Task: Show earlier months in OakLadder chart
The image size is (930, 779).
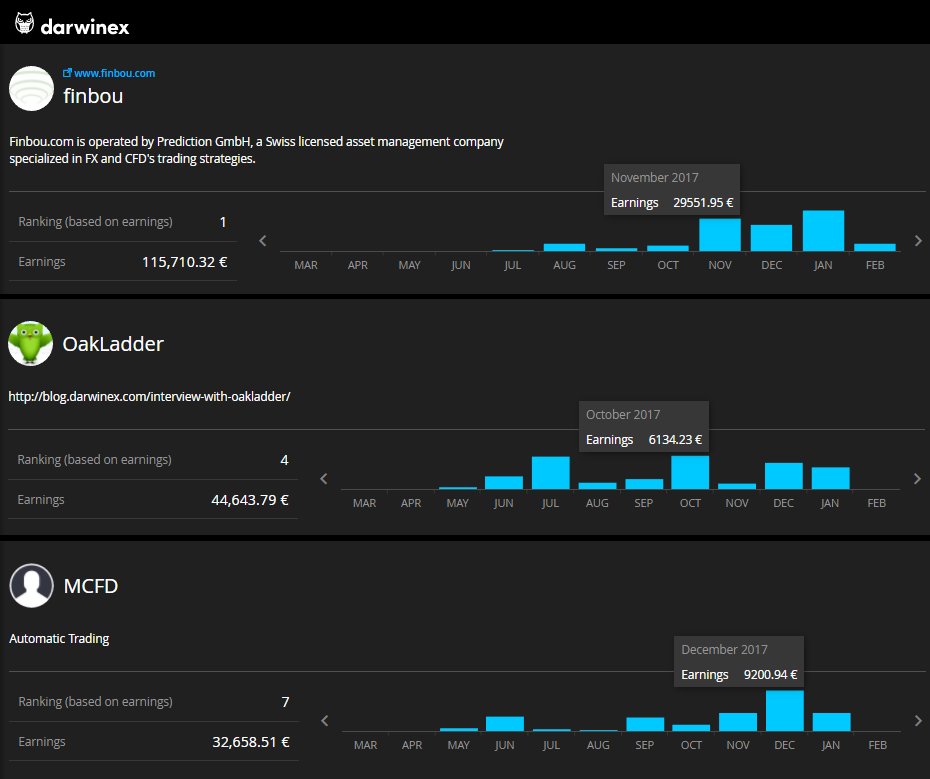Action: 323,479
